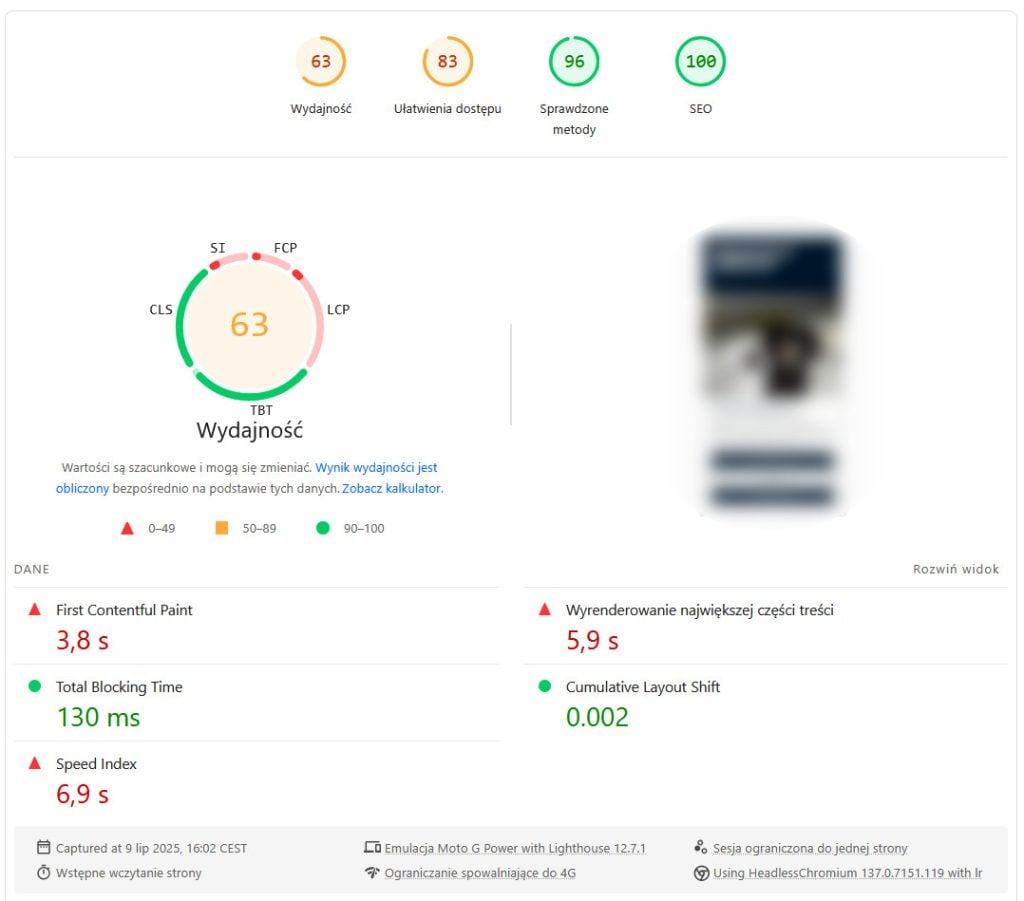Click the red triangle beside Wyrenderowanie największej części treści
This screenshot has width=1024, height=901.
(x=545, y=609)
